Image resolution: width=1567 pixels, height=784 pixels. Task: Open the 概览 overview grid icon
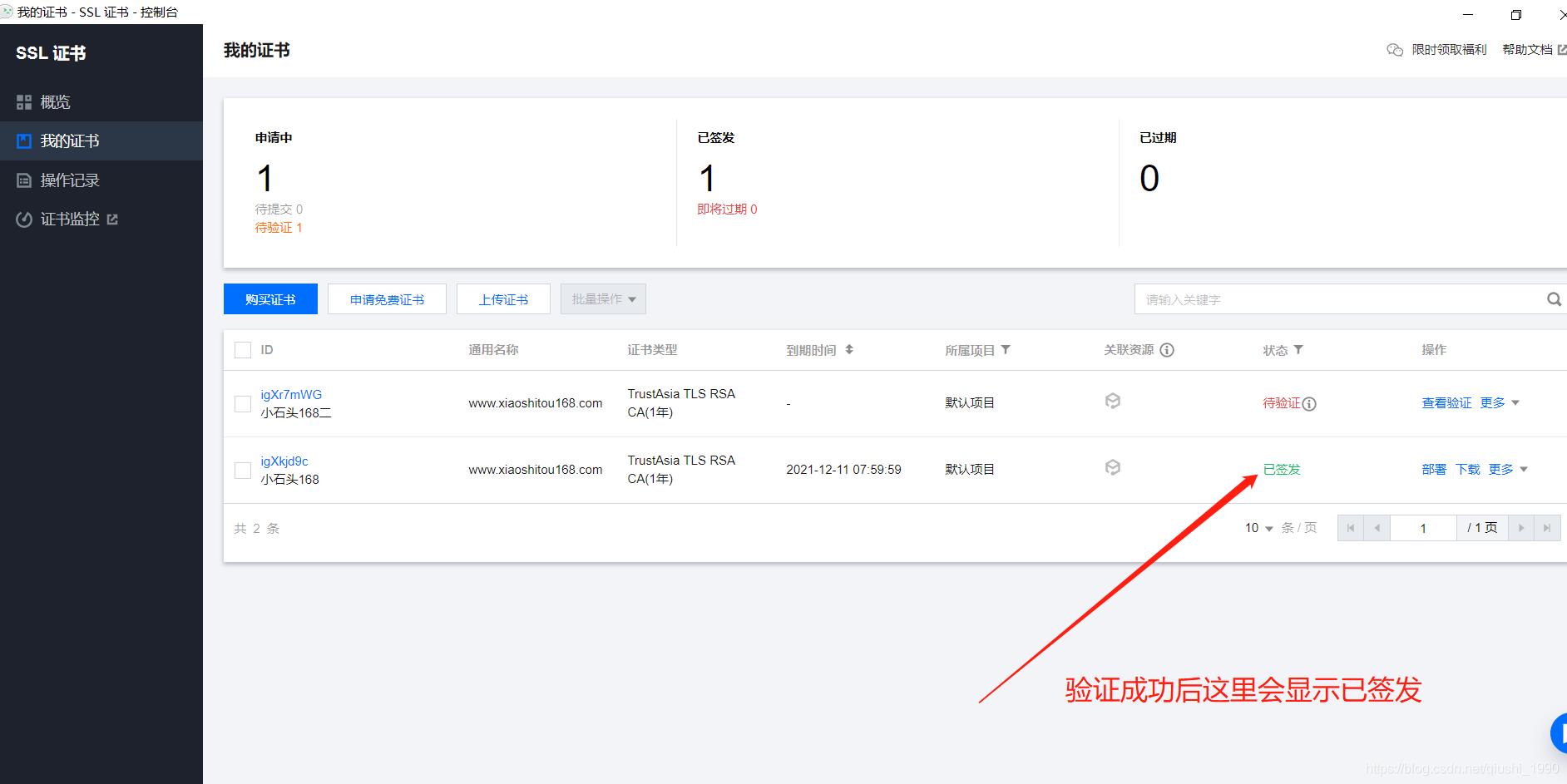click(x=24, y=102)
